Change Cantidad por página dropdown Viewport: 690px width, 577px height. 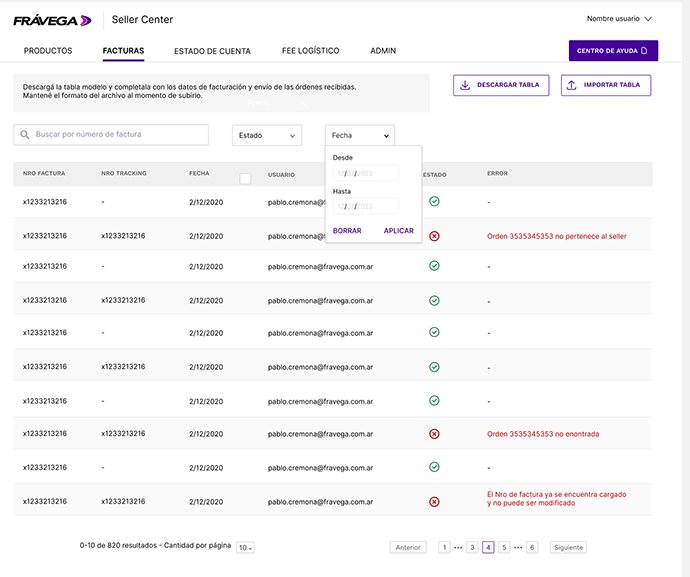pyautogui.click(x=245, y=548)
